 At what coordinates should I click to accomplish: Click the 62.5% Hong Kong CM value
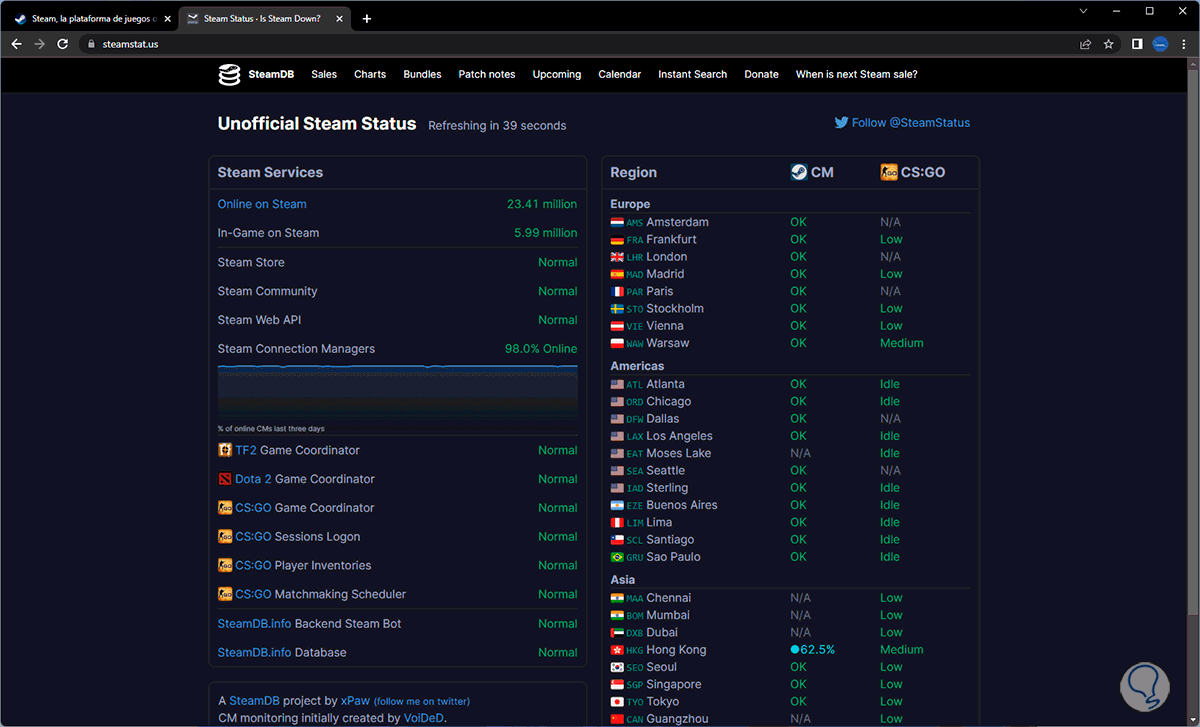(812, 650)
